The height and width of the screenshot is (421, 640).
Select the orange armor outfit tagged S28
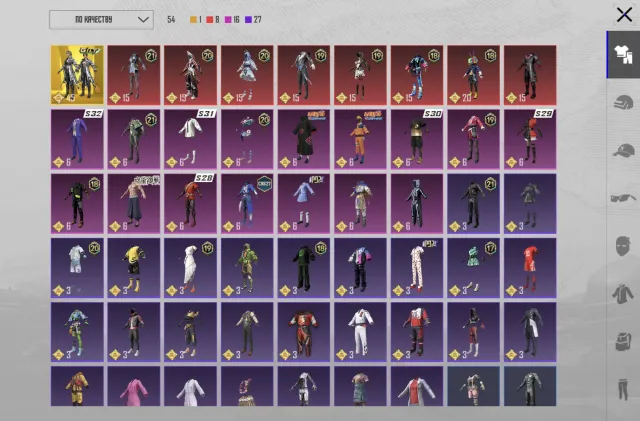191,203
